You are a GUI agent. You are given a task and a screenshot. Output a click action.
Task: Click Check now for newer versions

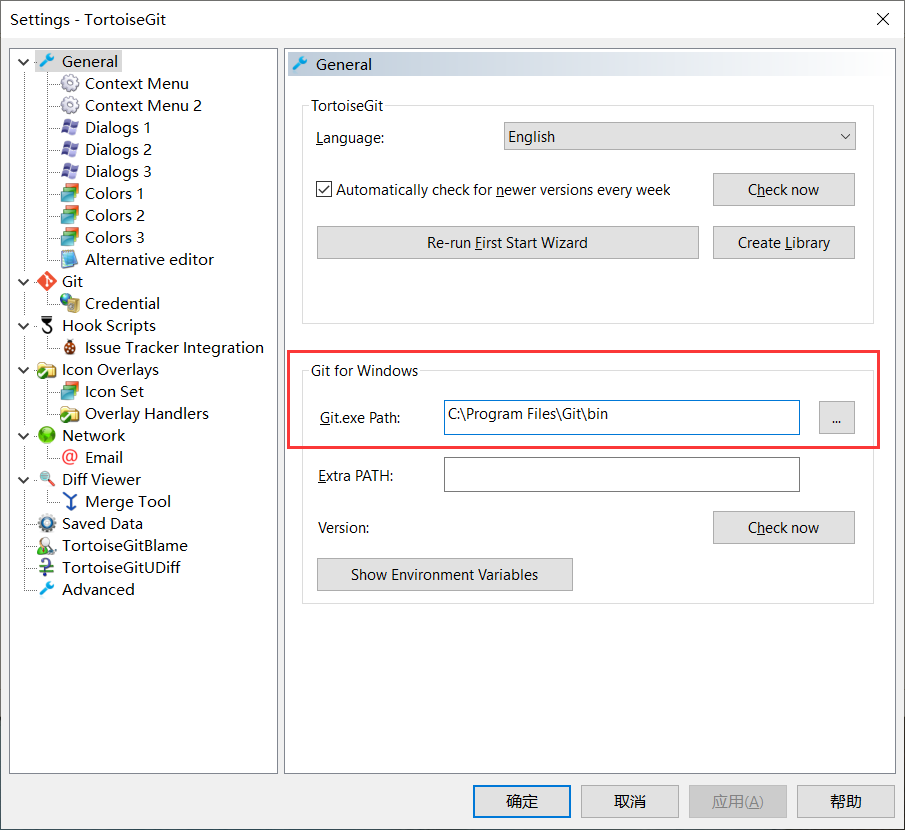tap(783, 189)
